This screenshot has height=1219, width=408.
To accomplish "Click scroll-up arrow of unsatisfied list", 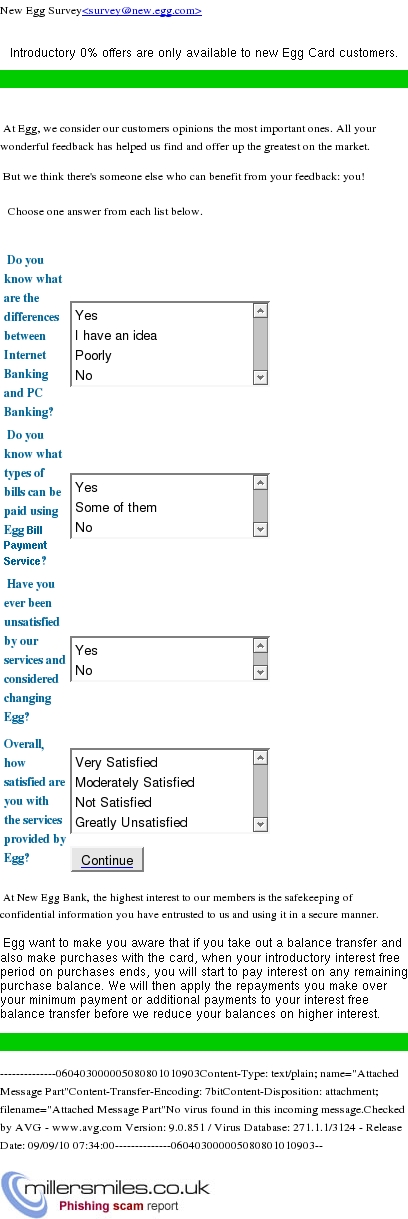I will point(261,646).
